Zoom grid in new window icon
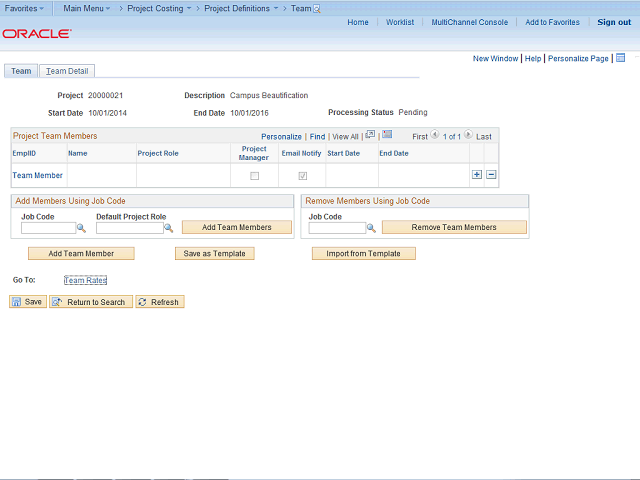This screenshot has width=640, height=480. pyautogui.click(x=370, y=134)
